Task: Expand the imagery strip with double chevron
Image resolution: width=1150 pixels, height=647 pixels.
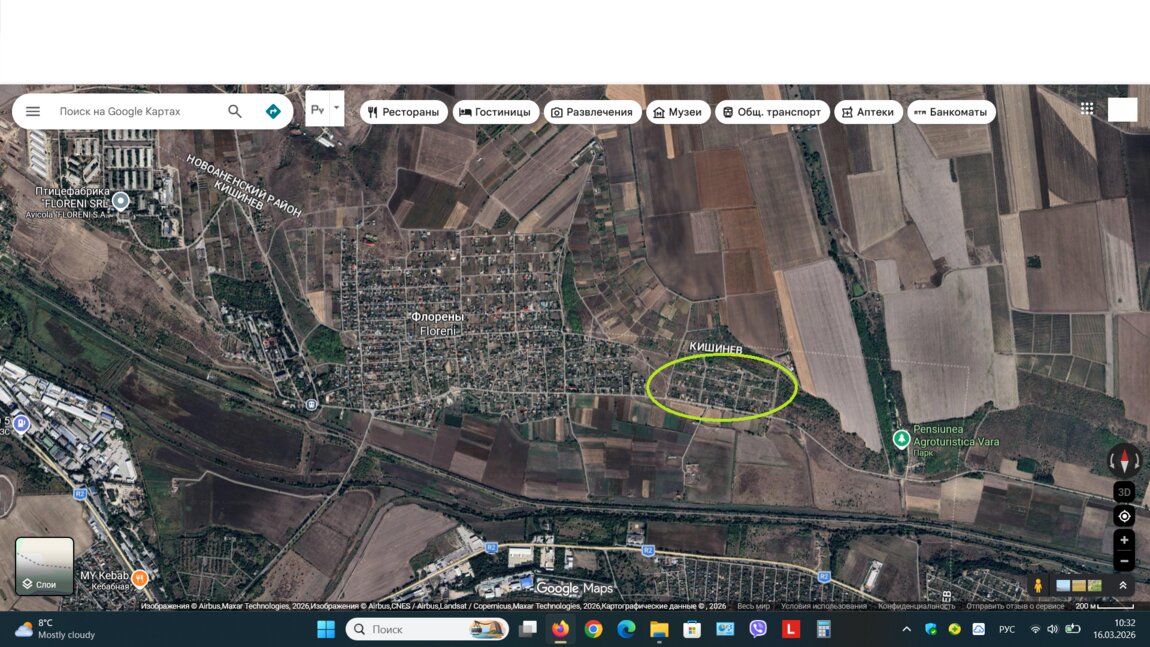Action: pos(1123,585)
